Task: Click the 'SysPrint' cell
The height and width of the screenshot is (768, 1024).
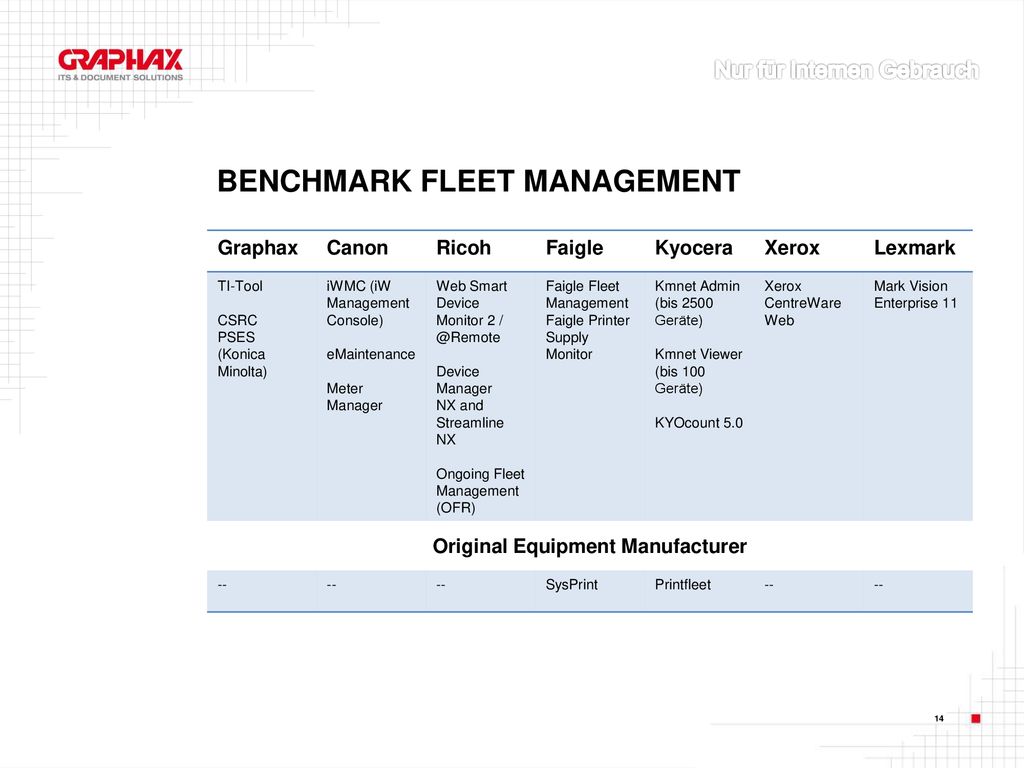Action: point(571,584)
